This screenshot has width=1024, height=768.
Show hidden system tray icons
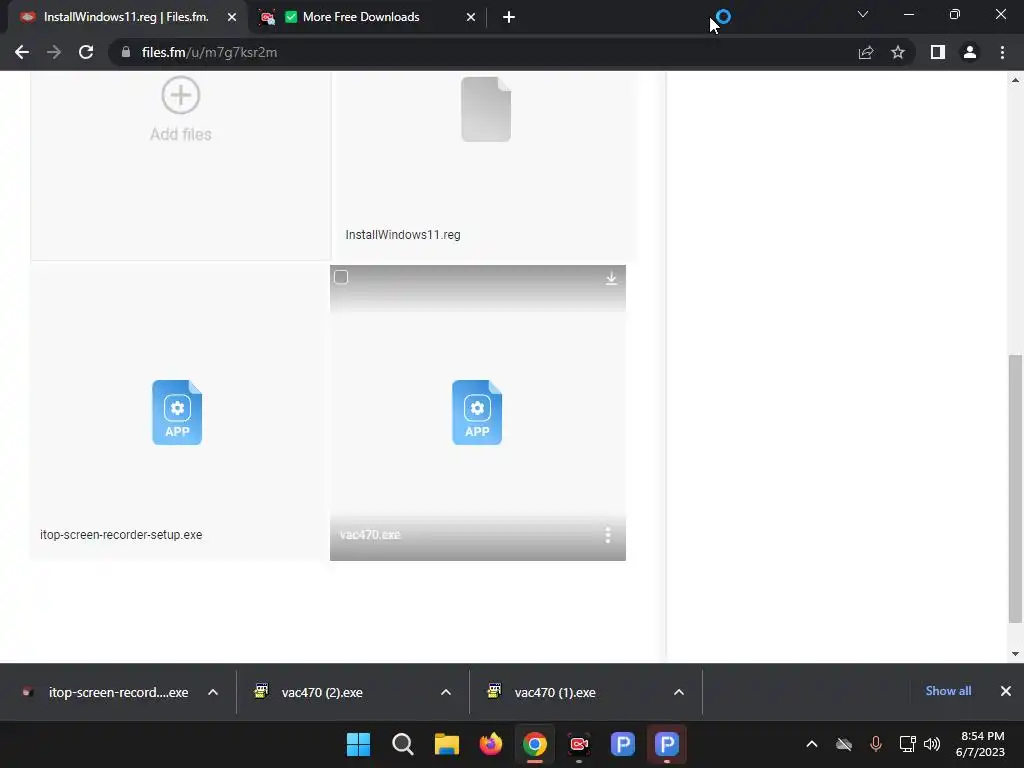(812, 744)
